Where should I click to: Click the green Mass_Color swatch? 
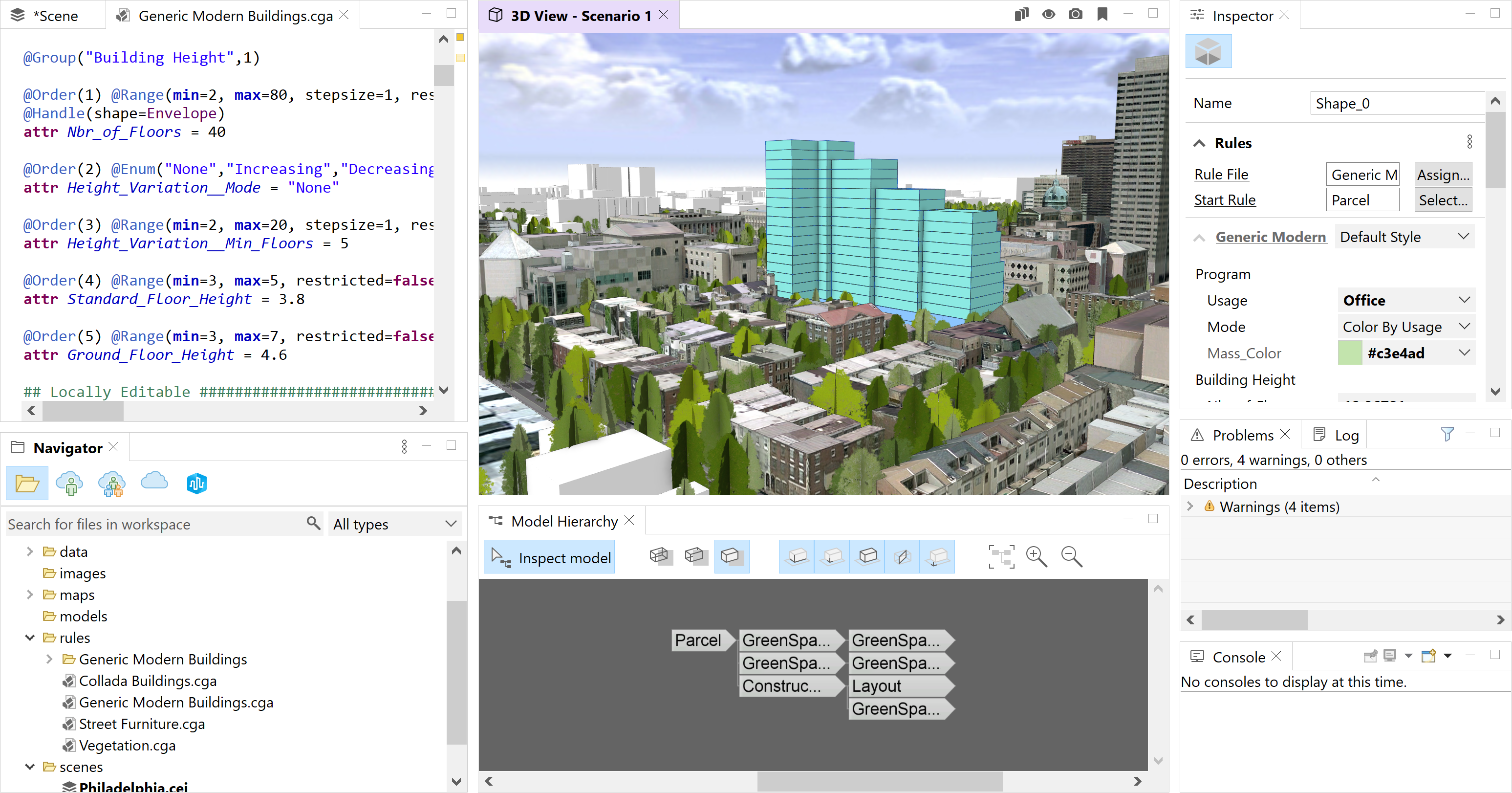1349,353
